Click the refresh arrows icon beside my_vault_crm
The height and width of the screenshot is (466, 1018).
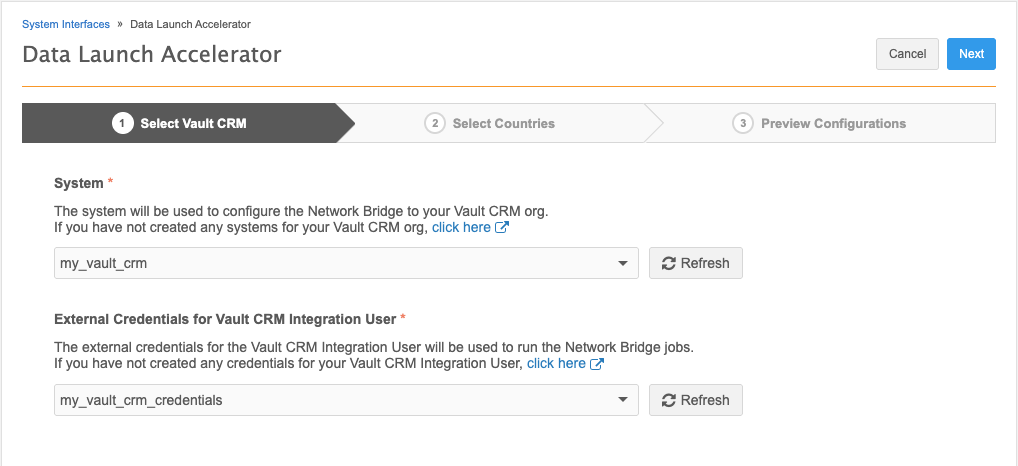pos(669,264)
